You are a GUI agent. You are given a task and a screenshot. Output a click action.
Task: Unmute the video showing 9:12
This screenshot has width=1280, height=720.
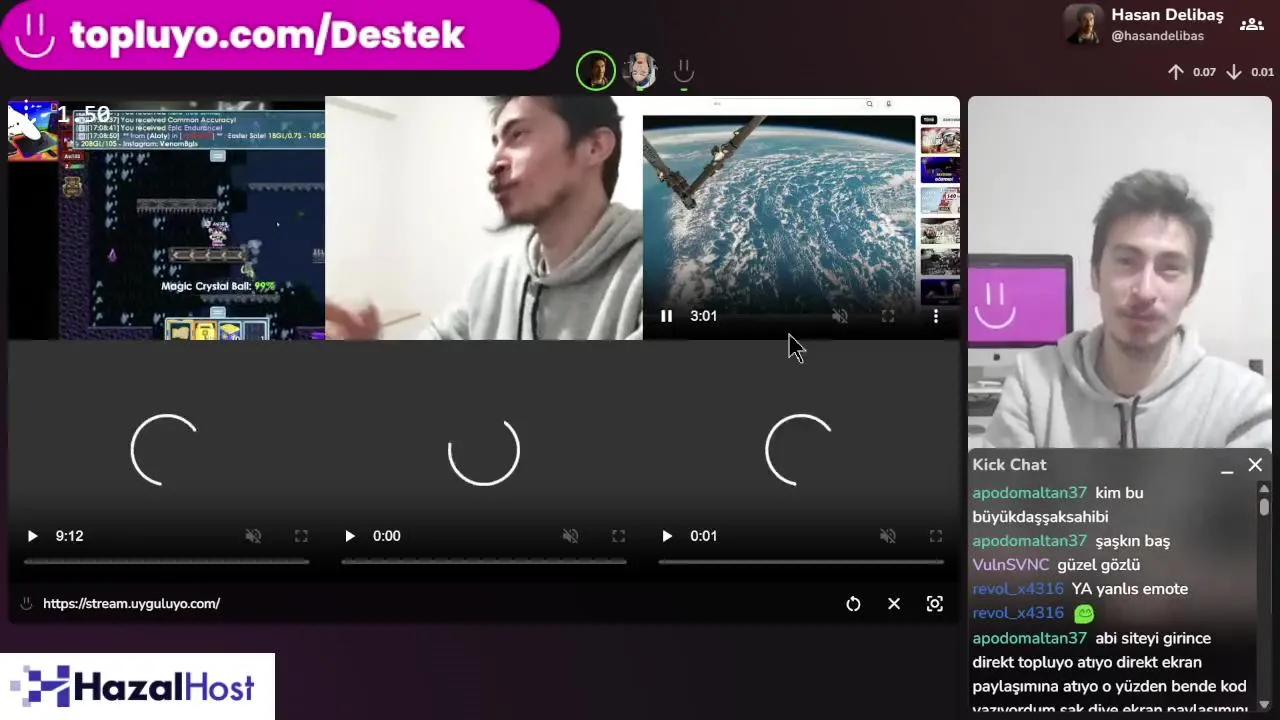click(253, 536)
